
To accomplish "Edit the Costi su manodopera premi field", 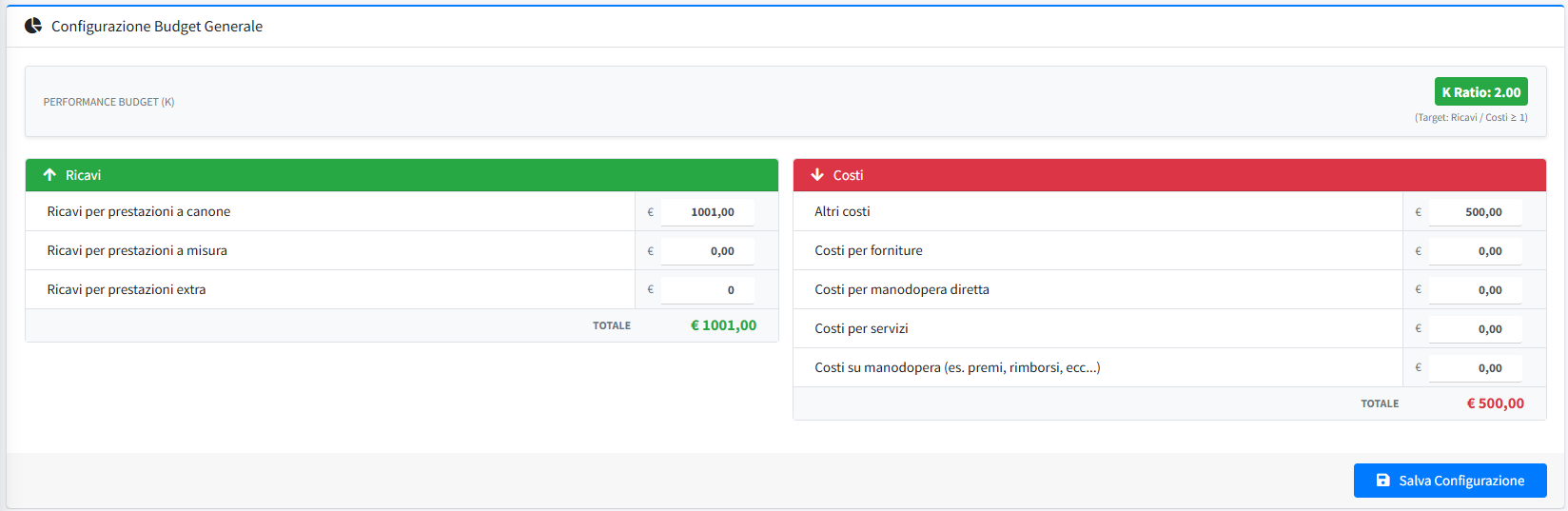I will click(1476, 368).
